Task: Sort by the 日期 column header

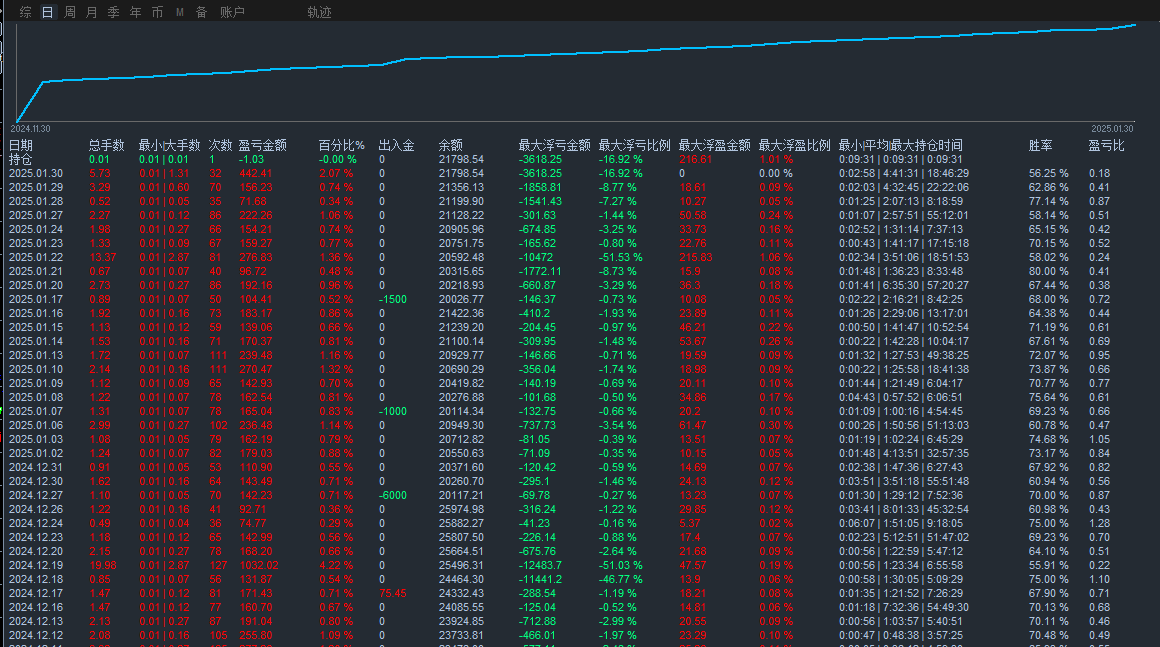Action: [21, 145]
